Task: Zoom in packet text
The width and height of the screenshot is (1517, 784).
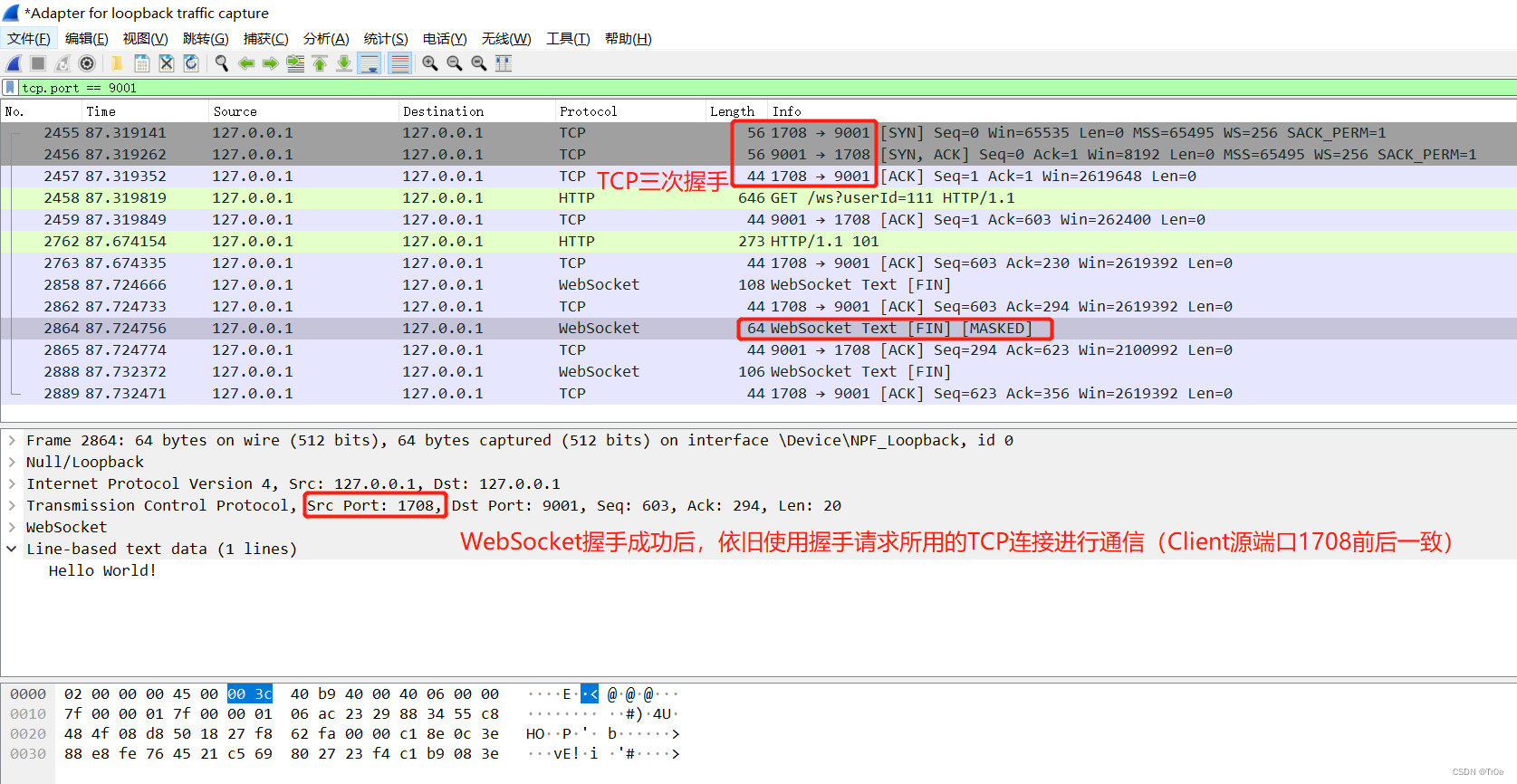Action: coord(429,63)
